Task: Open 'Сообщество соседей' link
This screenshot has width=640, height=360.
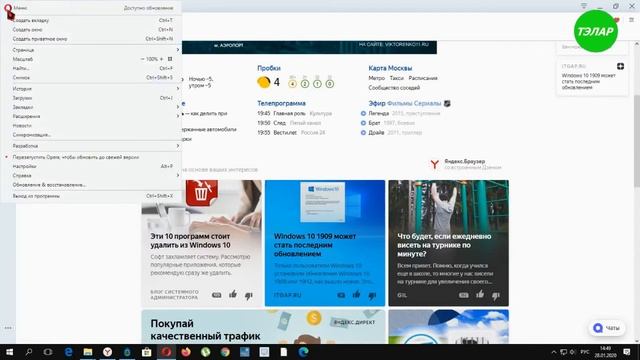Action: tap(394, 88)
